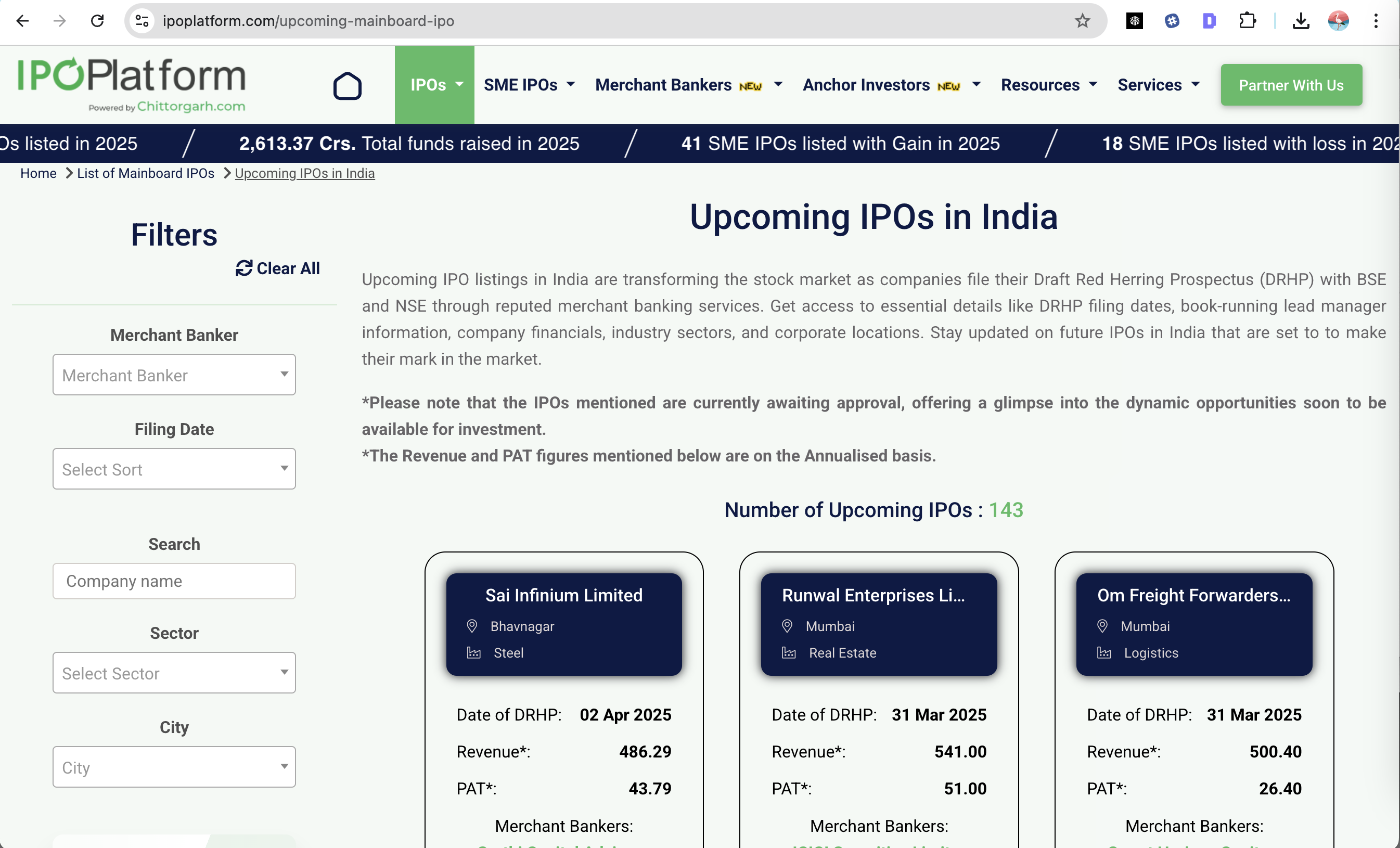
Task: Open site information icon in address bar
Action: tap(142, 21)
